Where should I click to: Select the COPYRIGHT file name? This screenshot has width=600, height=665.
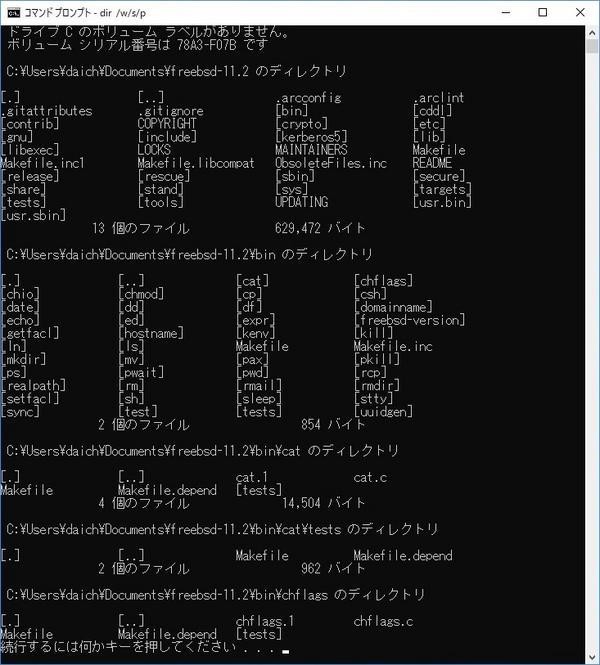(x=167, y=124)
